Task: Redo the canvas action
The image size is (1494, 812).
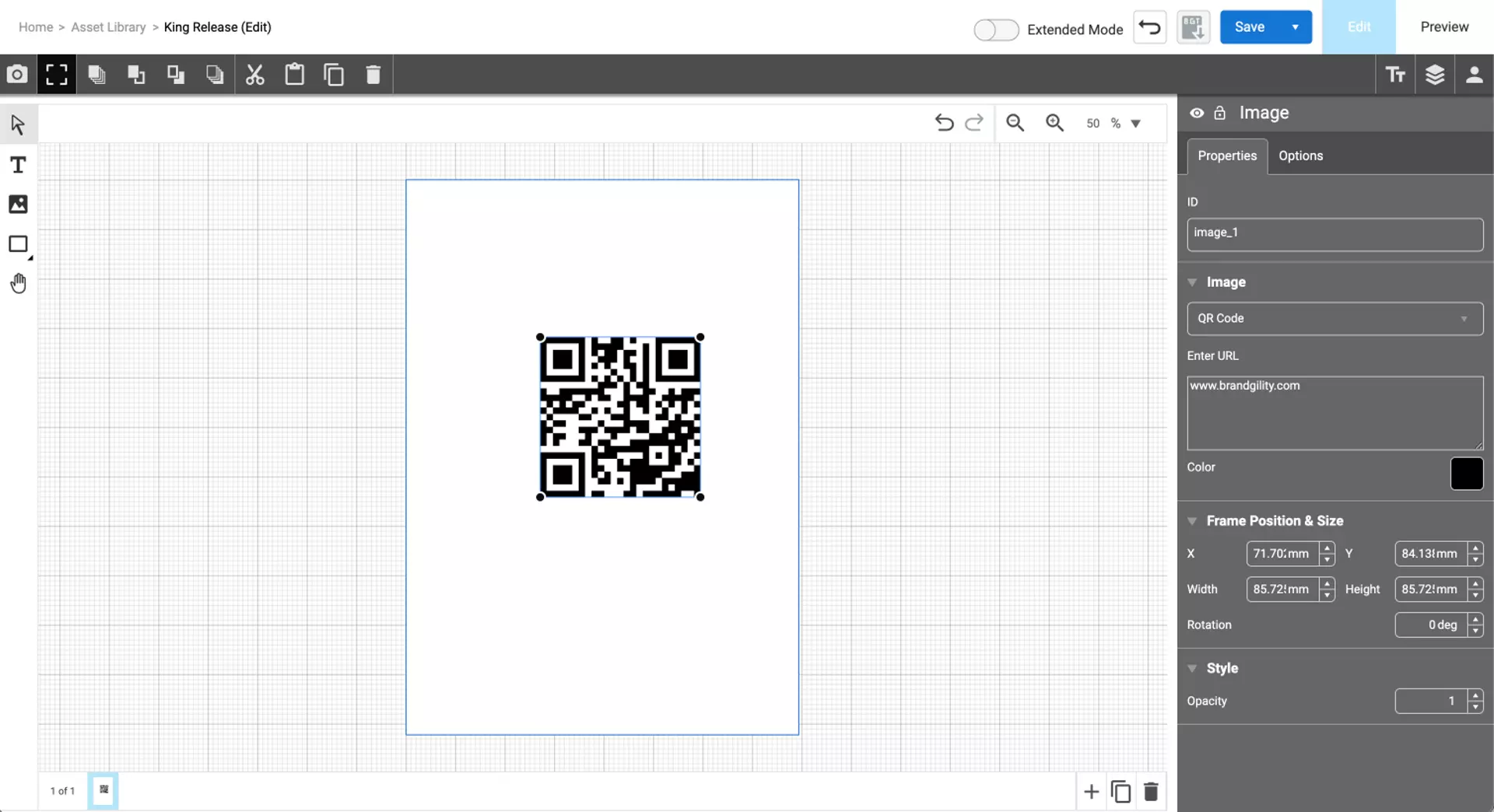Action: click(974, 123)
